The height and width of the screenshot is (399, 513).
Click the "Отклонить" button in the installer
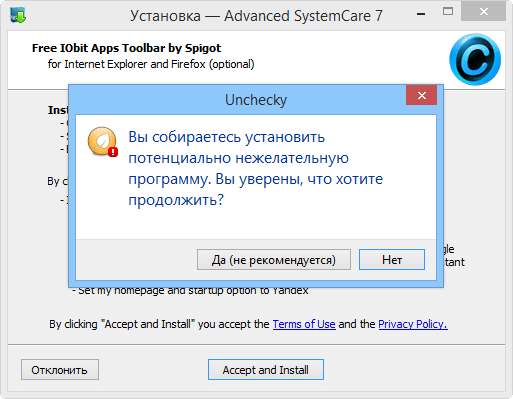point(60,370)
